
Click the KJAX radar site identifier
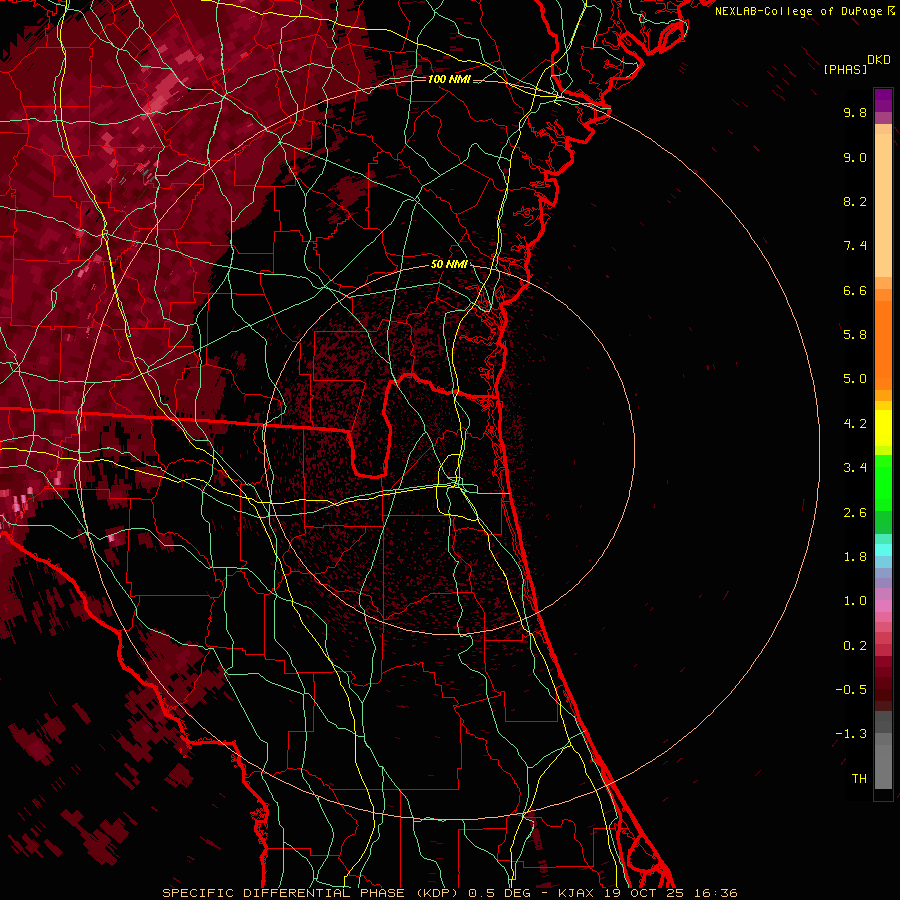click(578, 893)
